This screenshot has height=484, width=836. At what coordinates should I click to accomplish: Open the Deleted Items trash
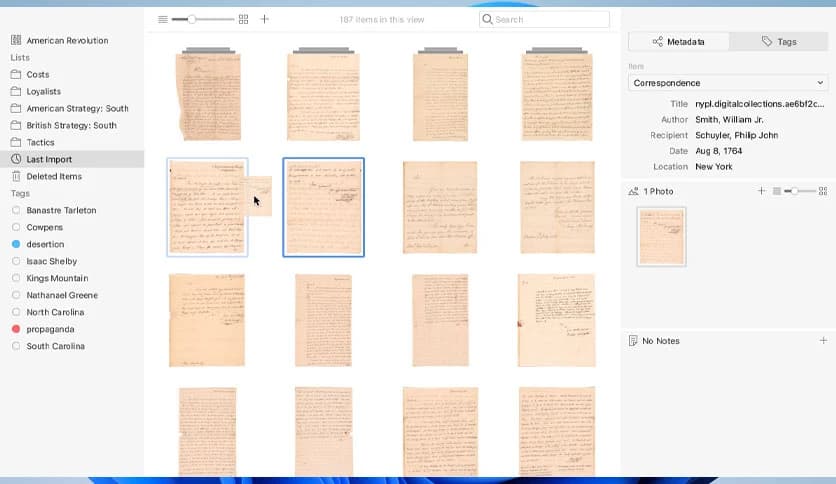pos(54,176)
